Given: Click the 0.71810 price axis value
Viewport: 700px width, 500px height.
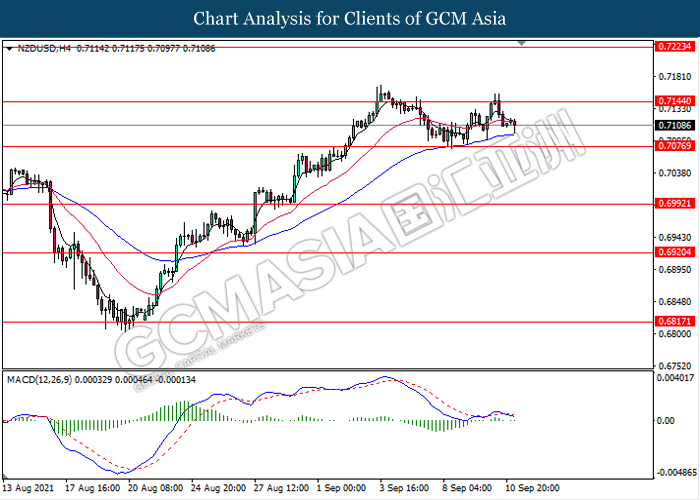Looking at the screenshot, I should pos(675,77).
